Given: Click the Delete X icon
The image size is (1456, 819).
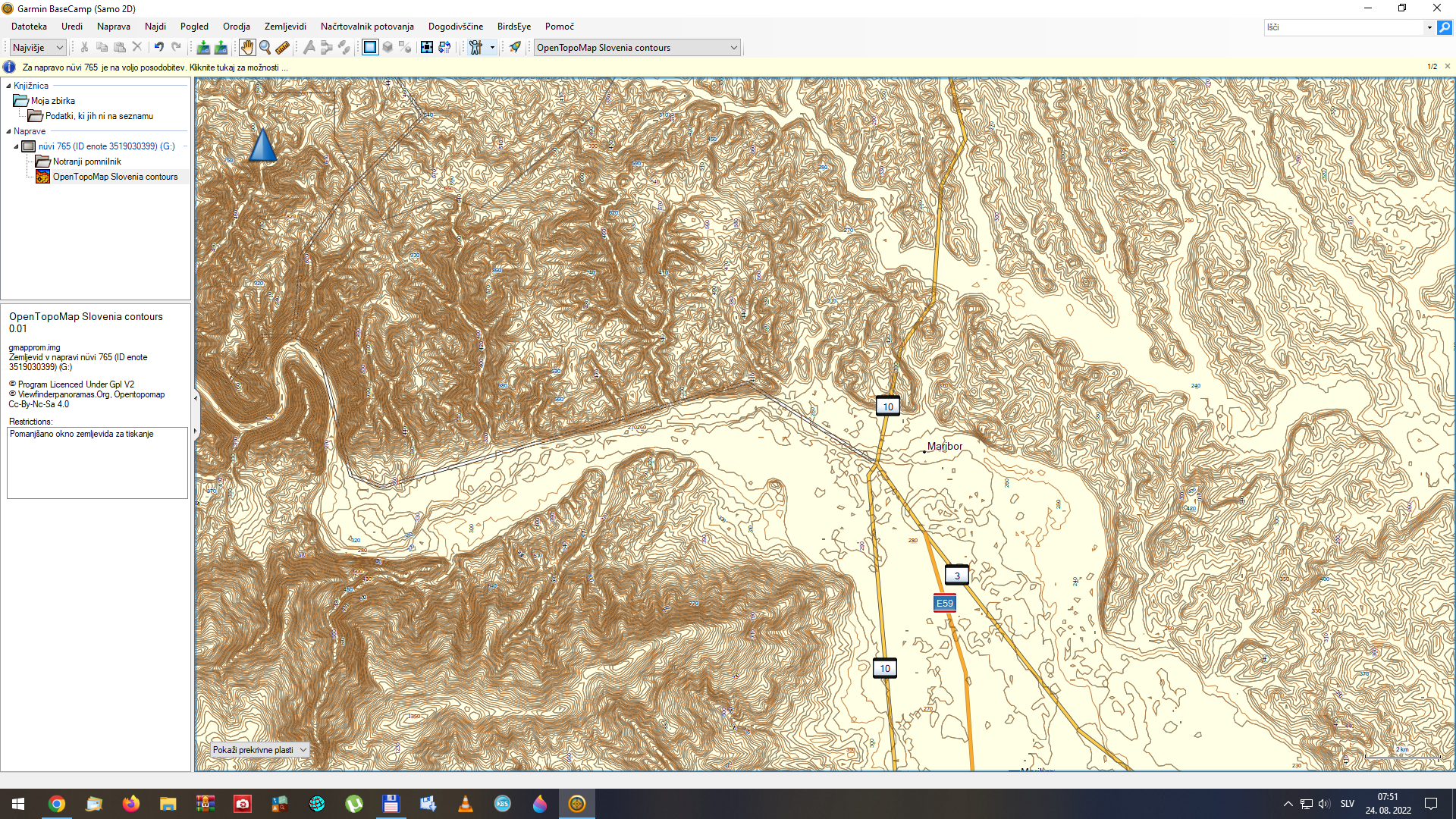Looking at the screenshot, I should click(137, 47).
